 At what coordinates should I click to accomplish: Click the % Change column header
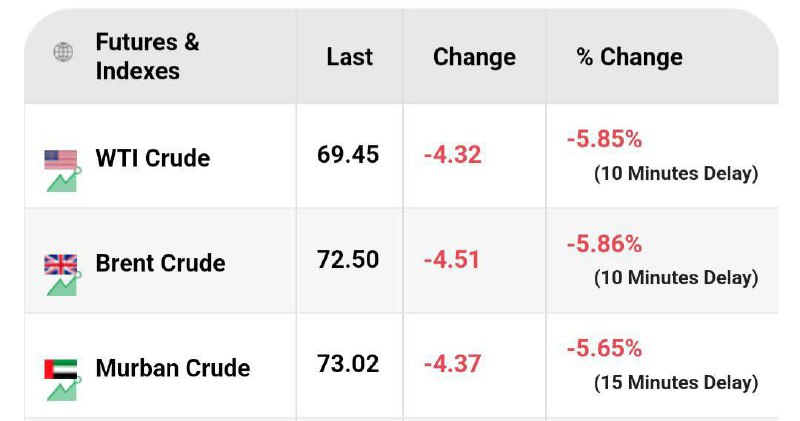pyautogui.click(x=629, y=57)
